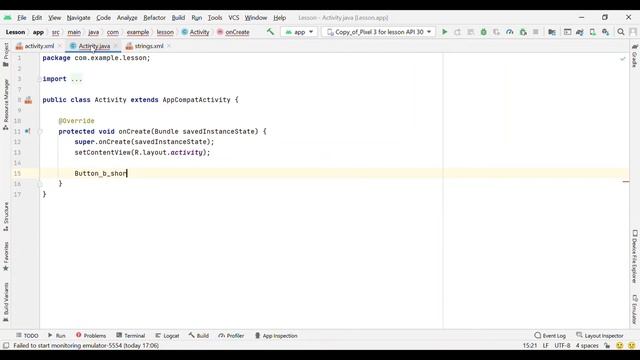Click the fold end marker on line 16
This screenshot has height=360, width=640.
coord(40,184)
